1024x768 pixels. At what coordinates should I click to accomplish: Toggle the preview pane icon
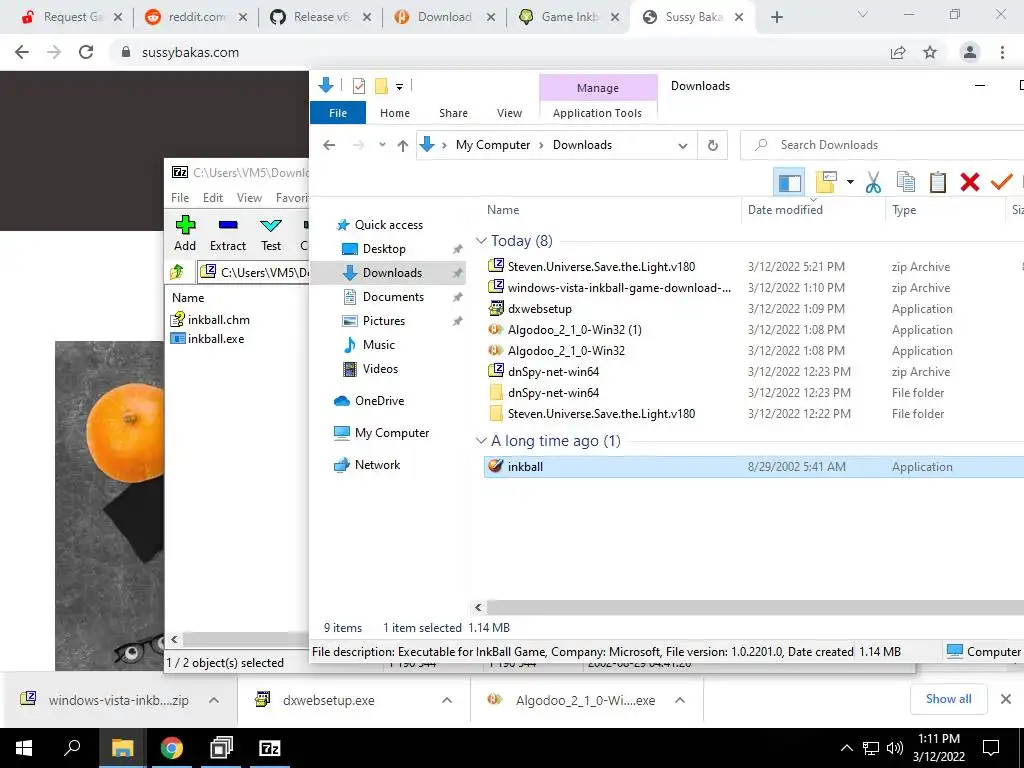coord(789,182)
